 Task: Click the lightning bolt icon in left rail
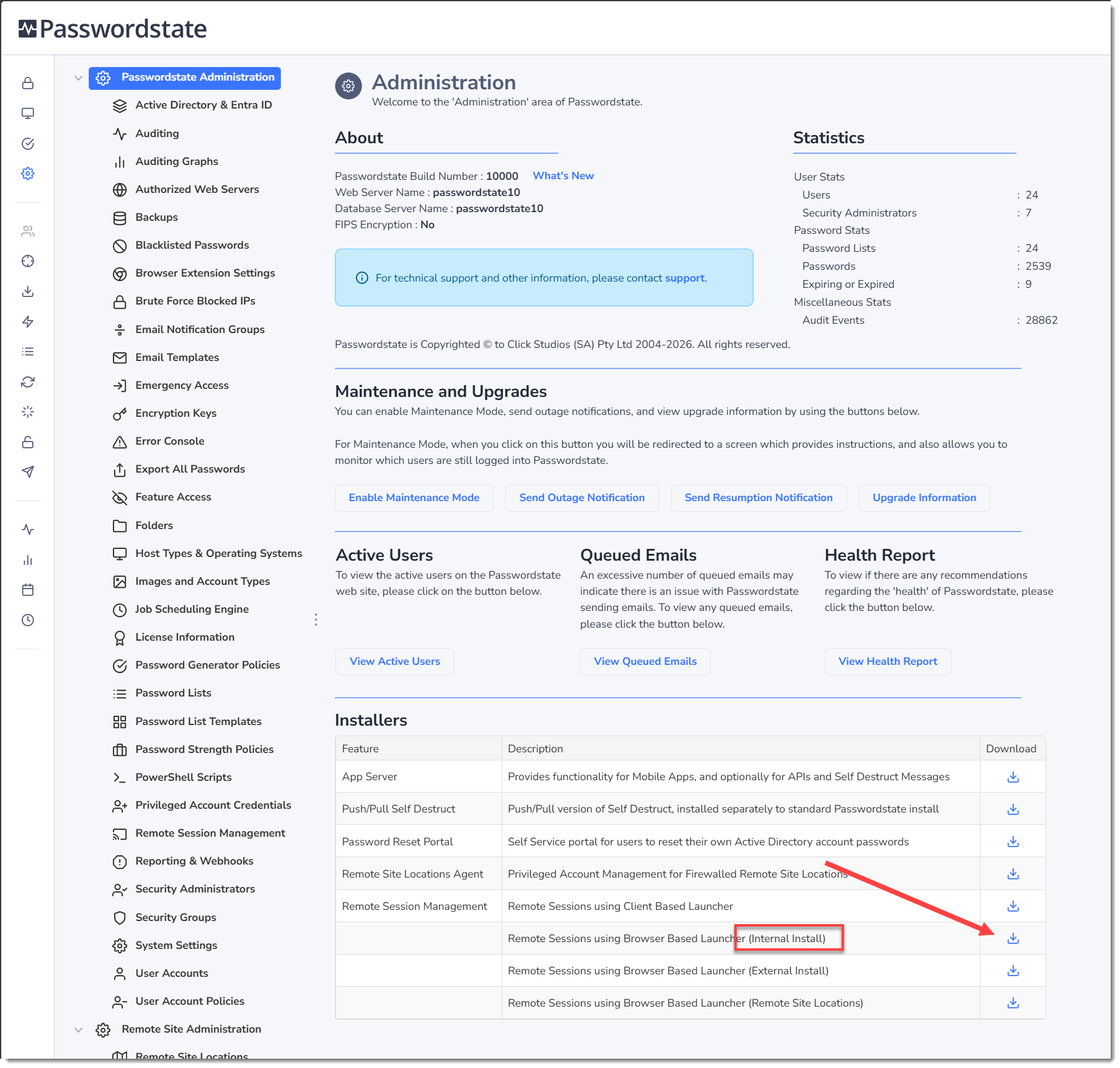point(28,321)
